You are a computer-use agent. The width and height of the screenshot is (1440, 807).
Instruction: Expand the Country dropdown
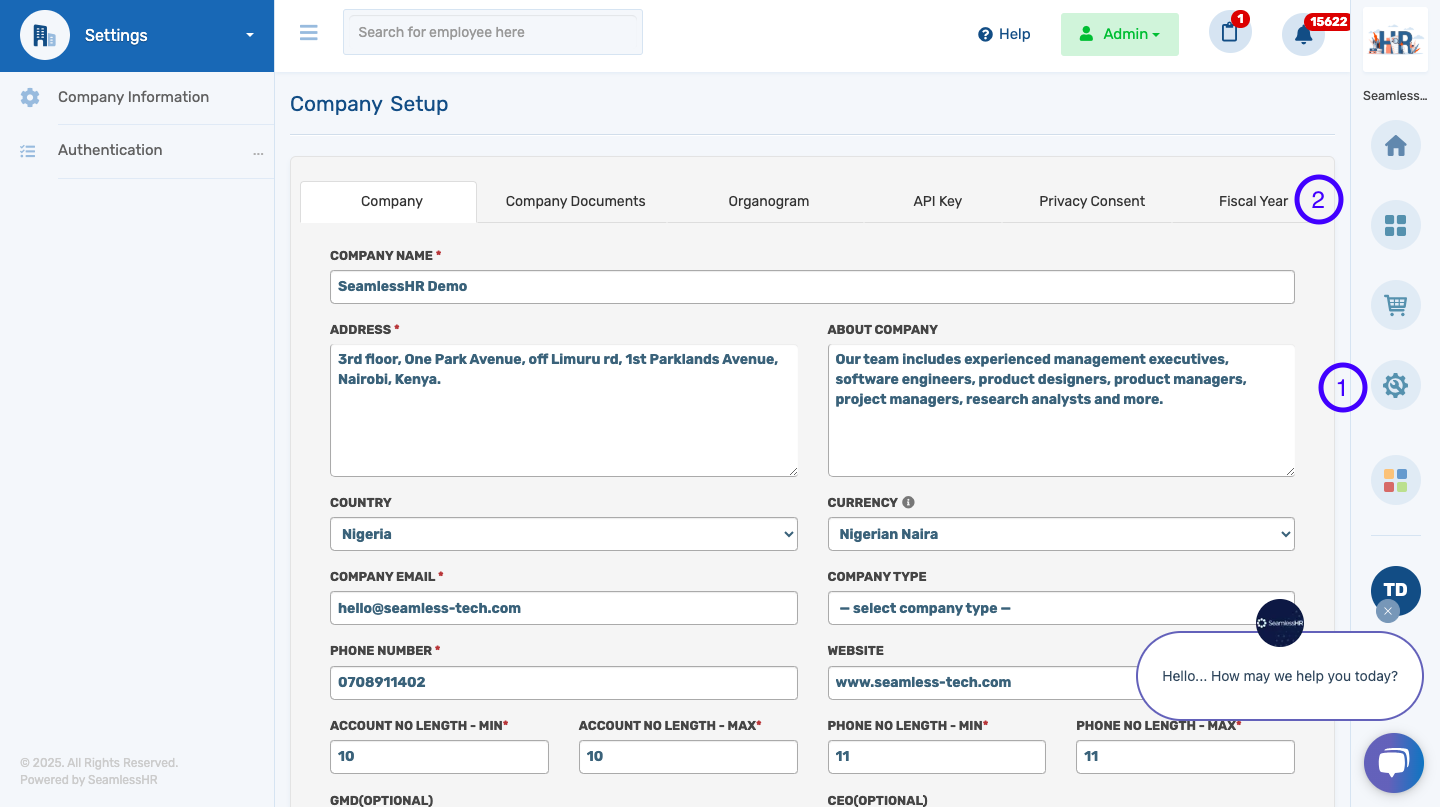click(563, 534)
